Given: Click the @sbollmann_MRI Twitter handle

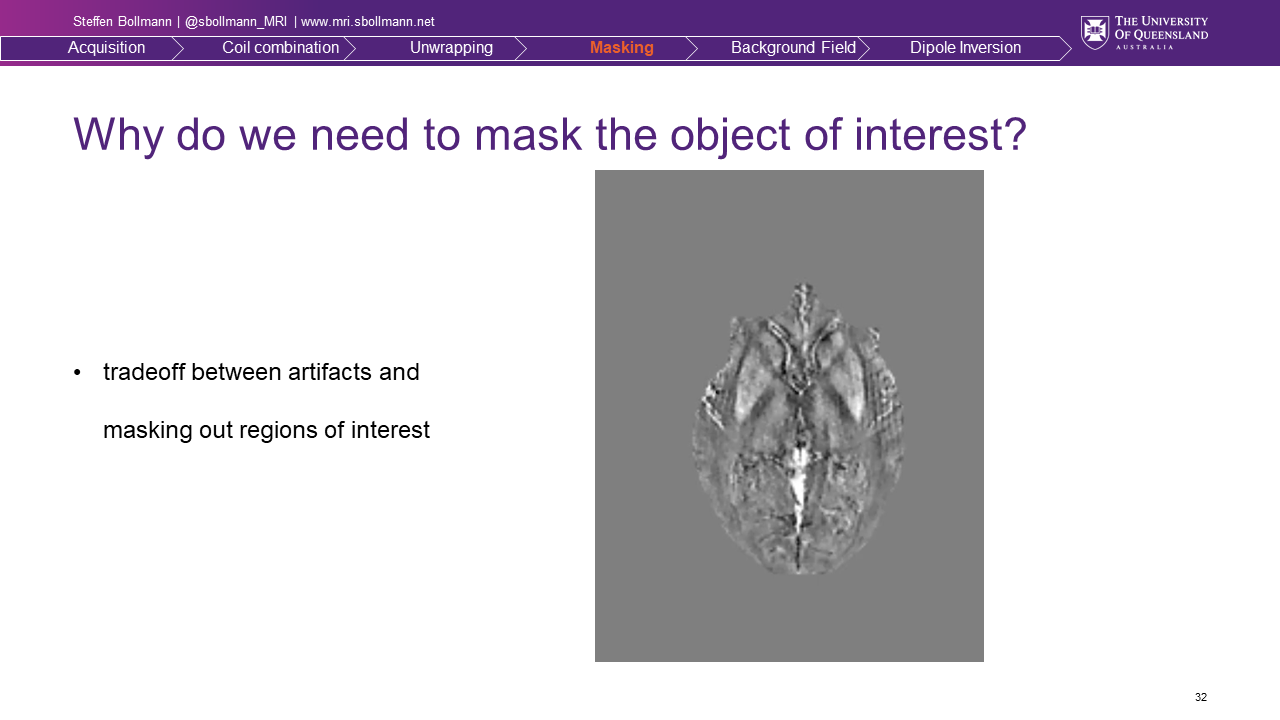Looking at the screenshot, I should pos(236,22).
